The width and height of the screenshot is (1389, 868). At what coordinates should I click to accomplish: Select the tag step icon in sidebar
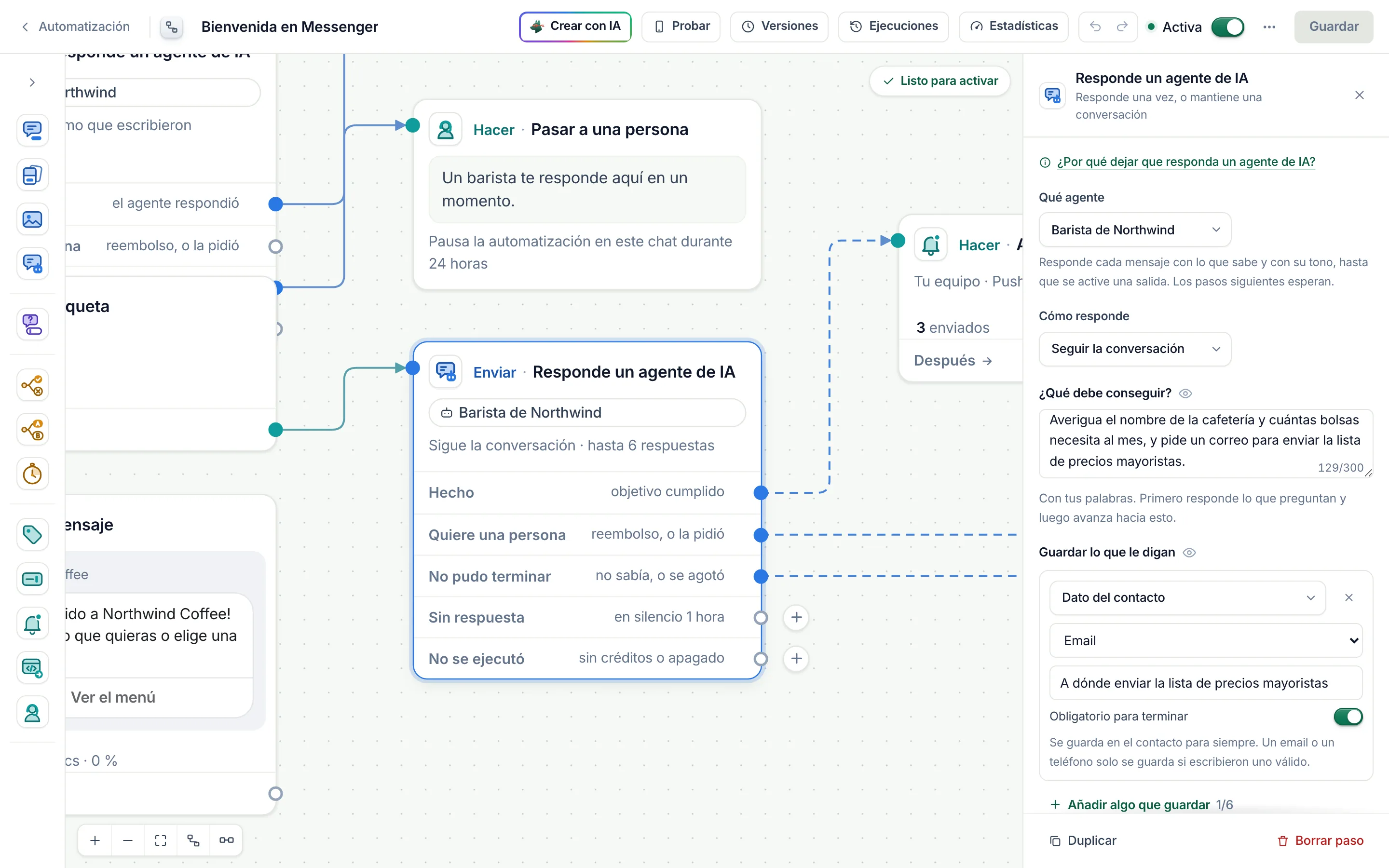[32, 534]
